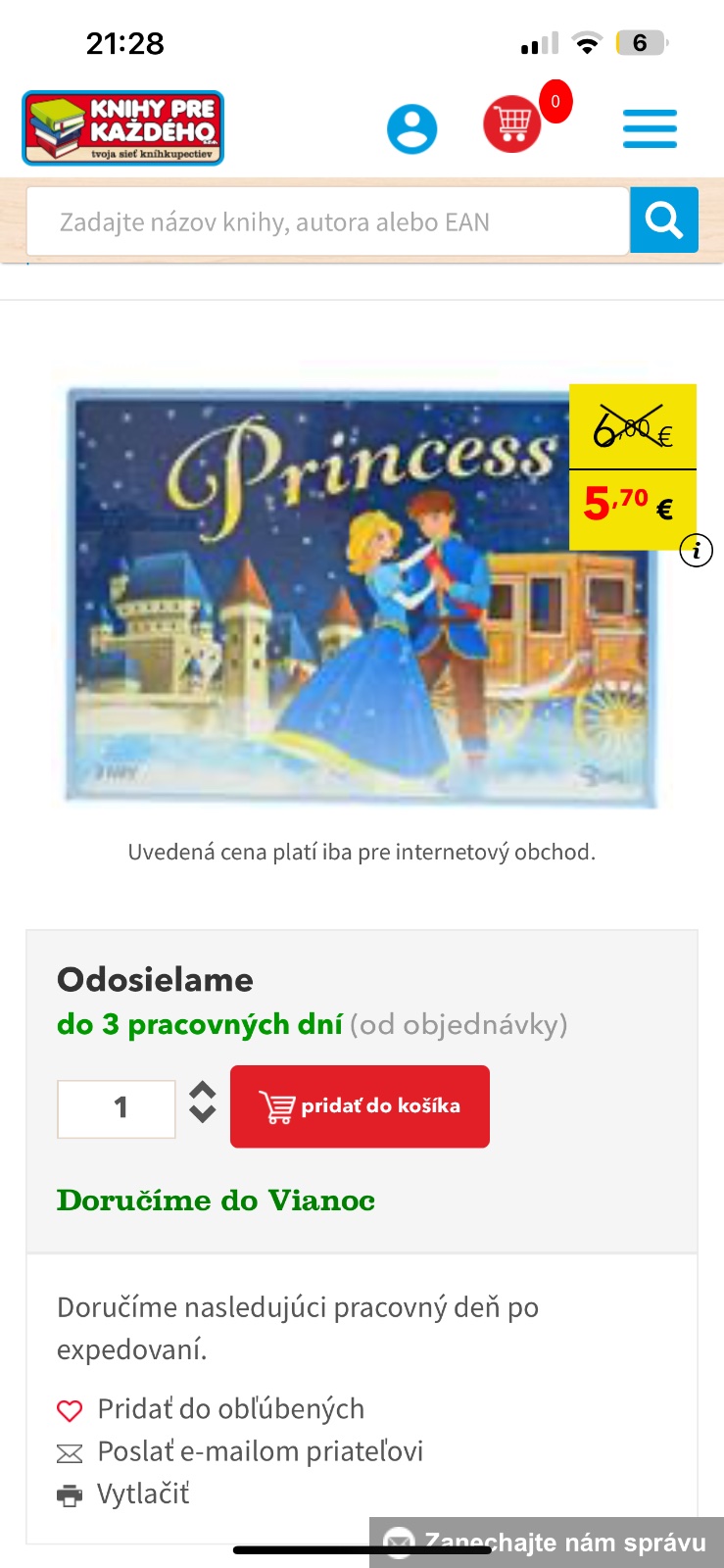Select the Vytlačiť link
The image size is (724, 1568).
coord(143,1494)
